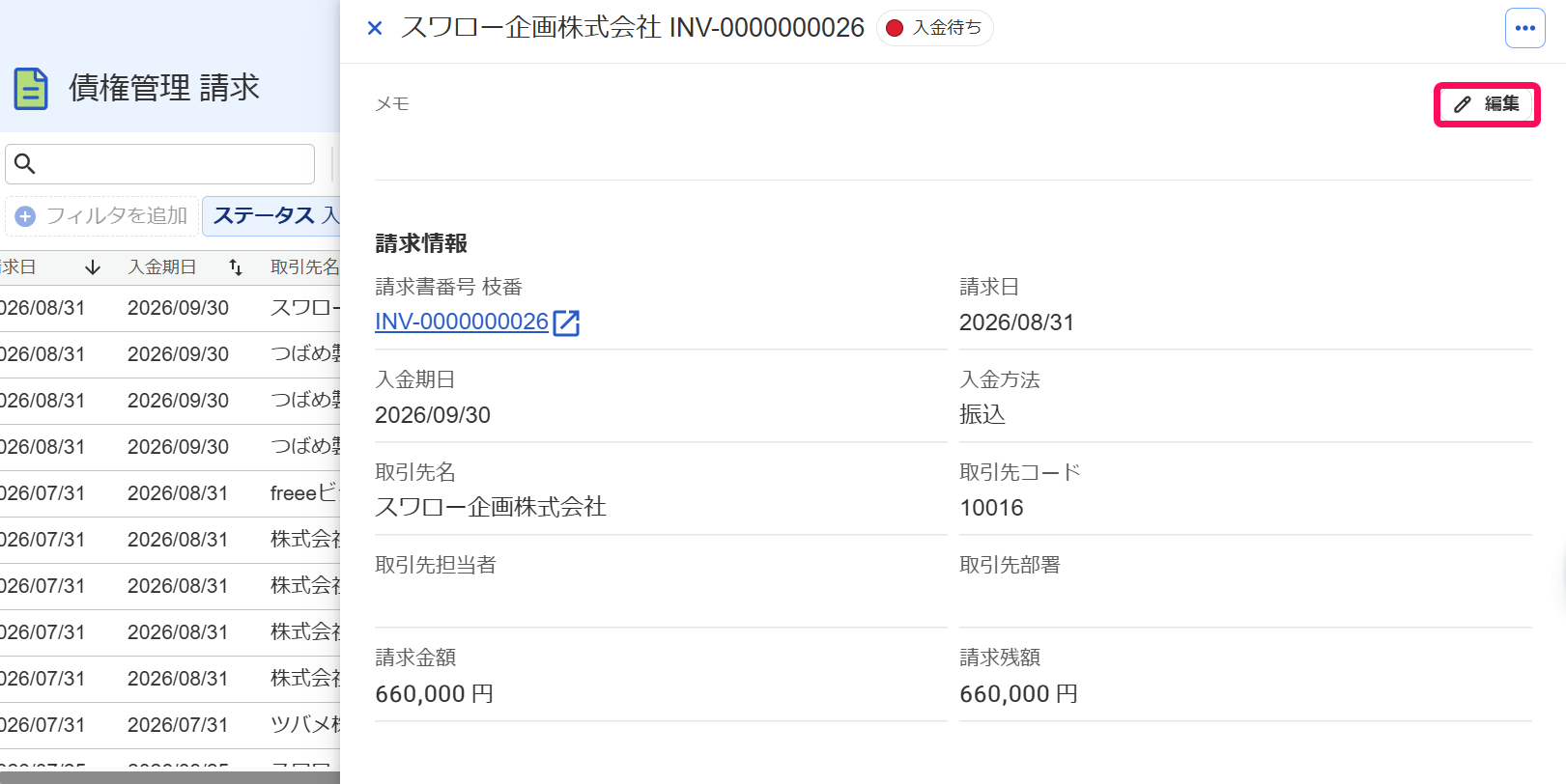Viewport: 1566px width, 784px height.
Task: Click the external link icon beside INV-0000000026
Action: [566, 322]
